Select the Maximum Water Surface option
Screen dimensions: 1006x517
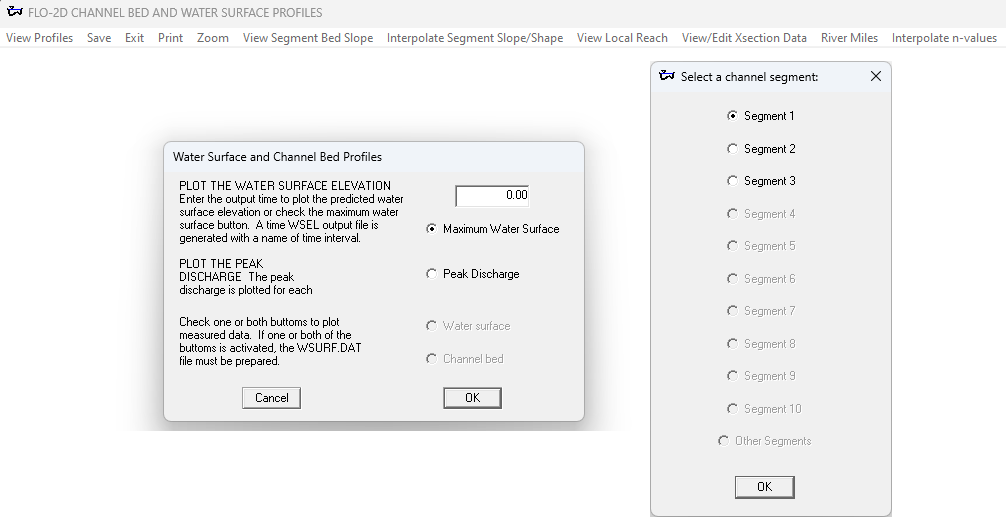coord(432,229)
